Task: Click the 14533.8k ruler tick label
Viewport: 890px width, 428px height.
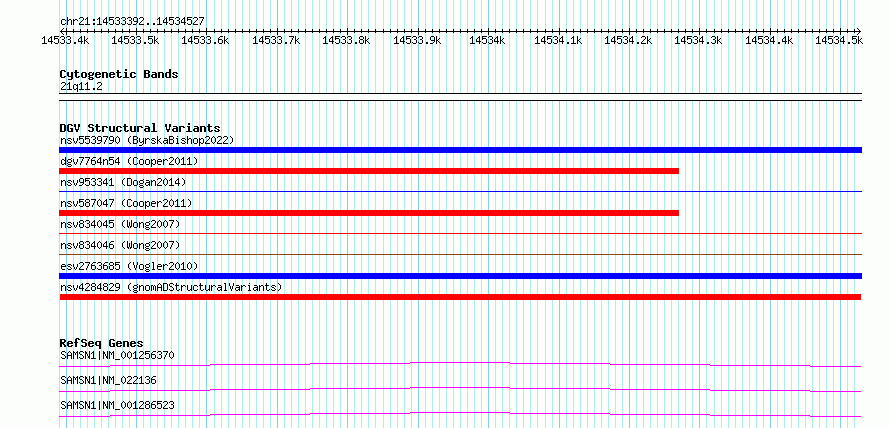Action: click(346, 40)
